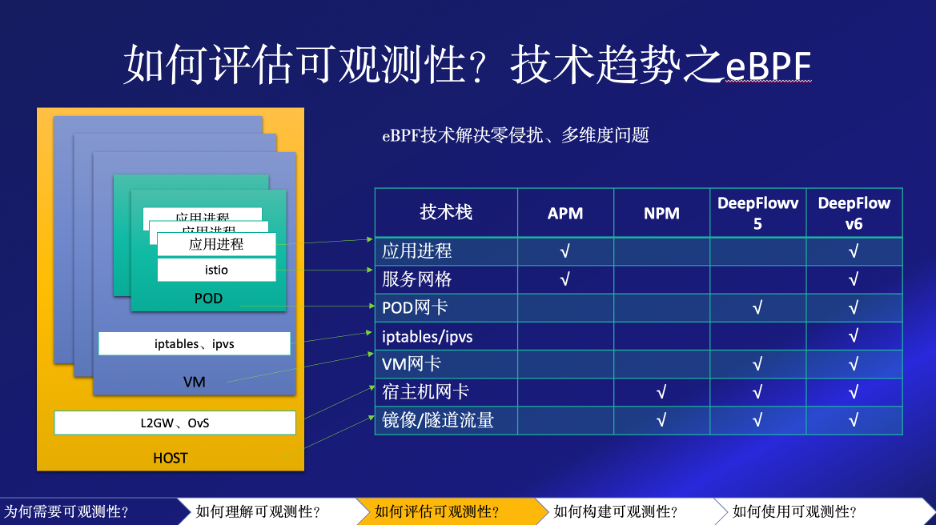The height and width of the screenshot is (526, 936).
Task: Click the POD label in the diagram
Action: 208,298
